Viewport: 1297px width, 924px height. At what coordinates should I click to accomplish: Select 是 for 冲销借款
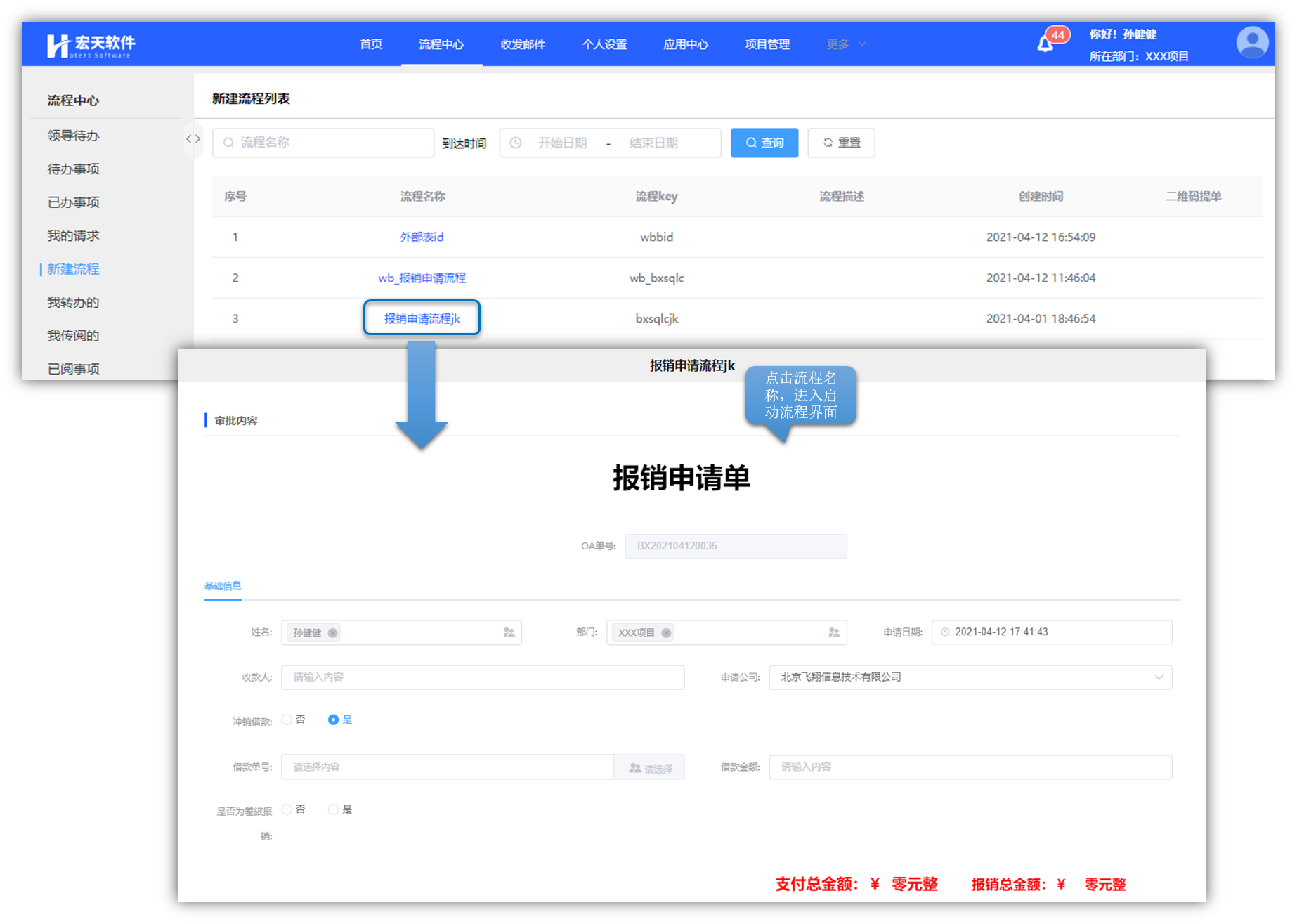(x=333, y=720)
